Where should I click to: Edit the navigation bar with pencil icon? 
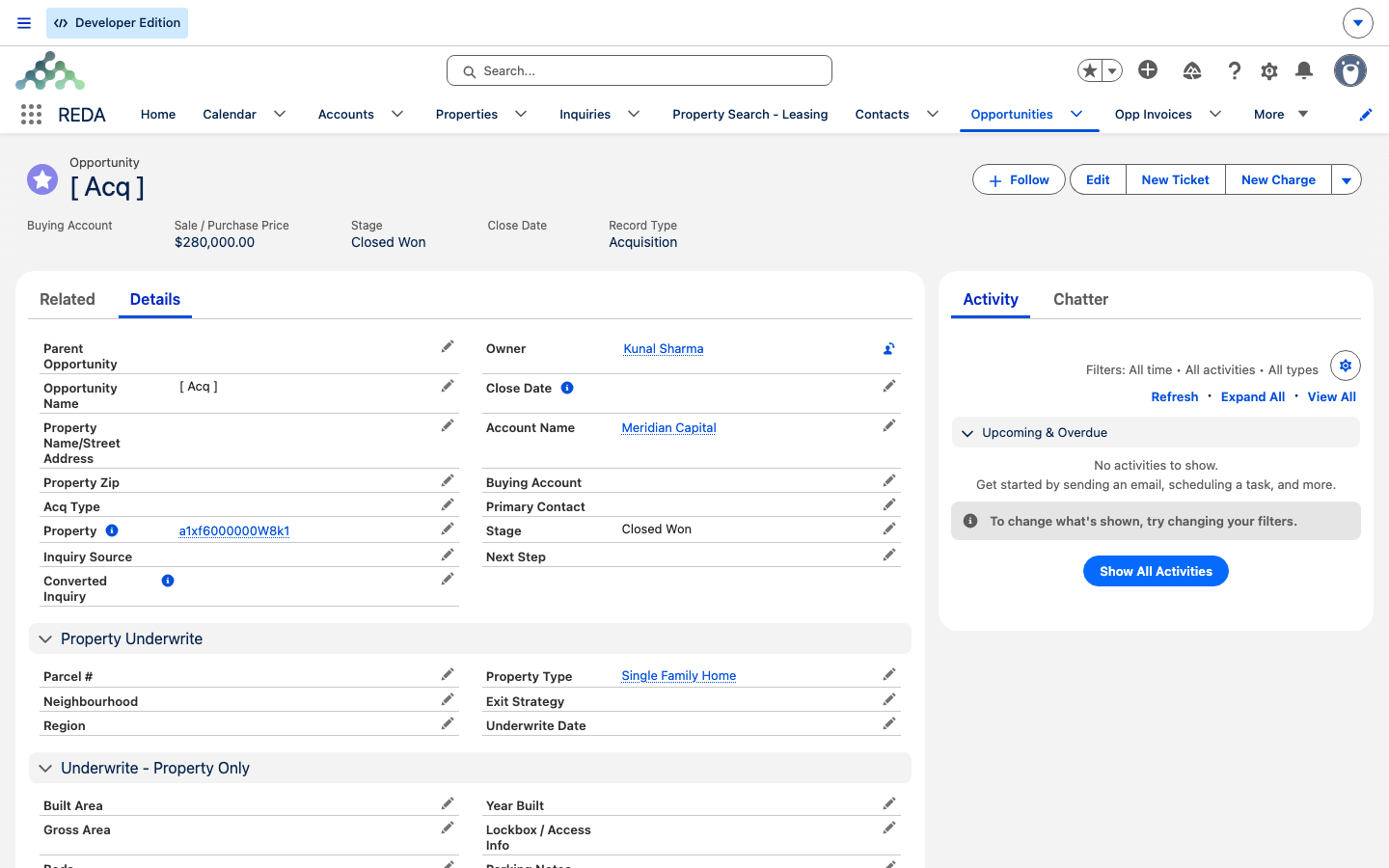pos(1366,115)
